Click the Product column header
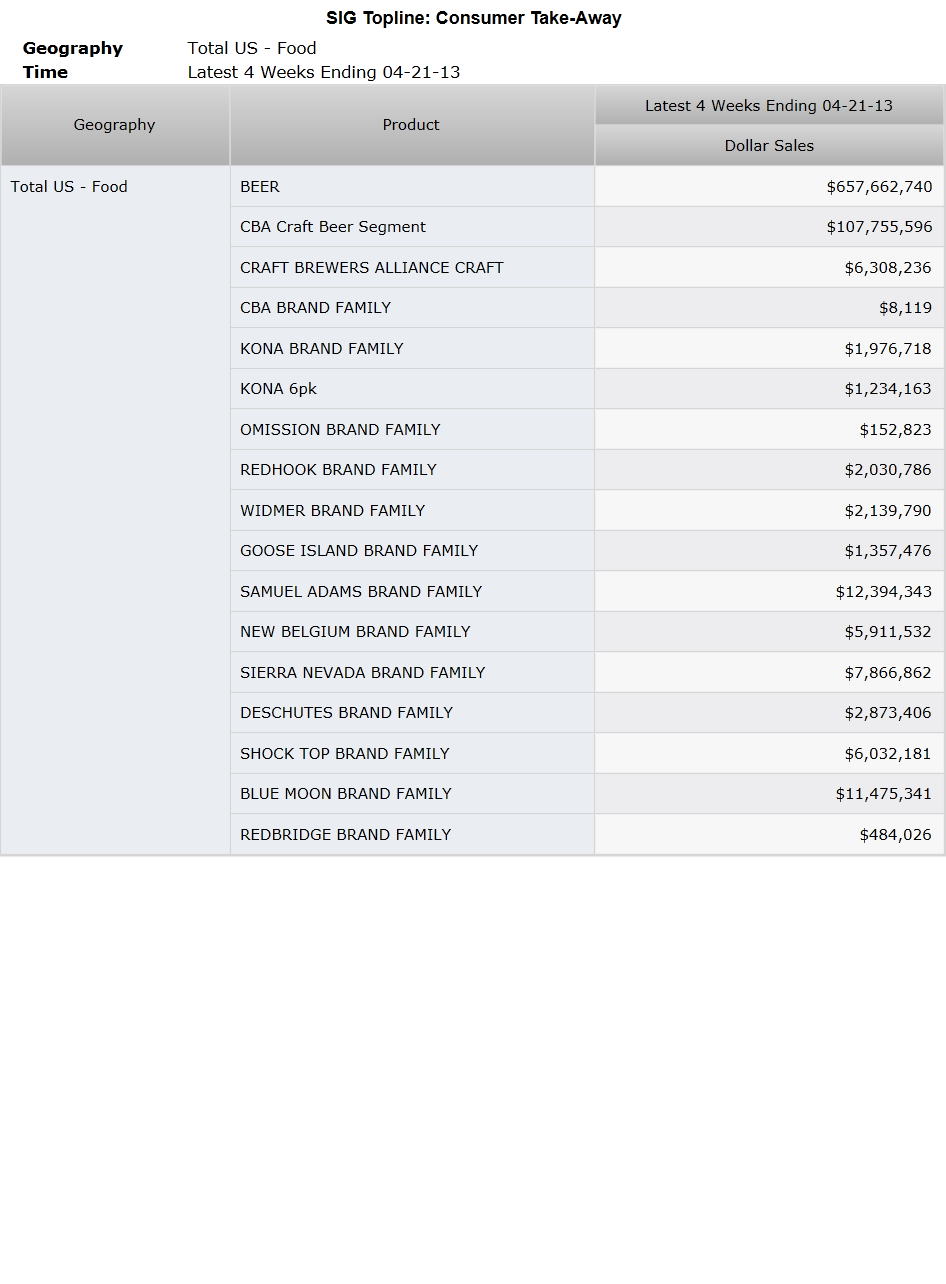This screenshot has width=946, height=1284. point(412,125)
